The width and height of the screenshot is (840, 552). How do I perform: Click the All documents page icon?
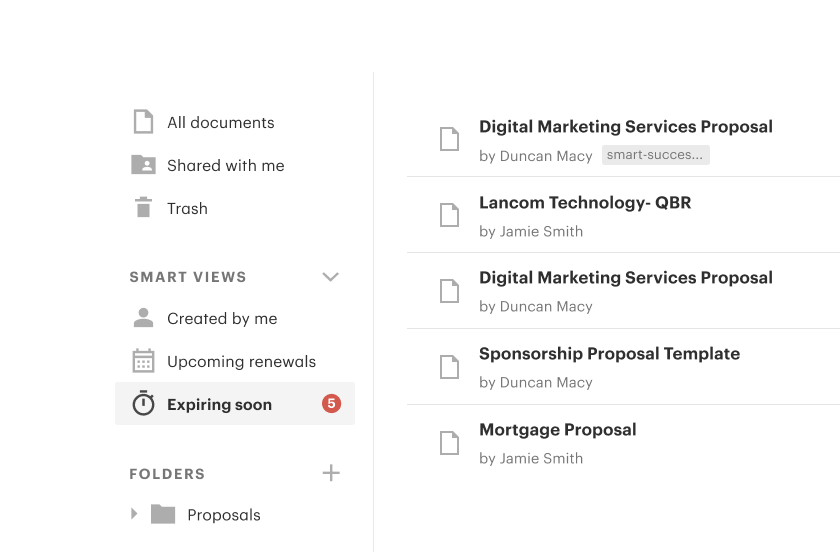click(144, 122)
